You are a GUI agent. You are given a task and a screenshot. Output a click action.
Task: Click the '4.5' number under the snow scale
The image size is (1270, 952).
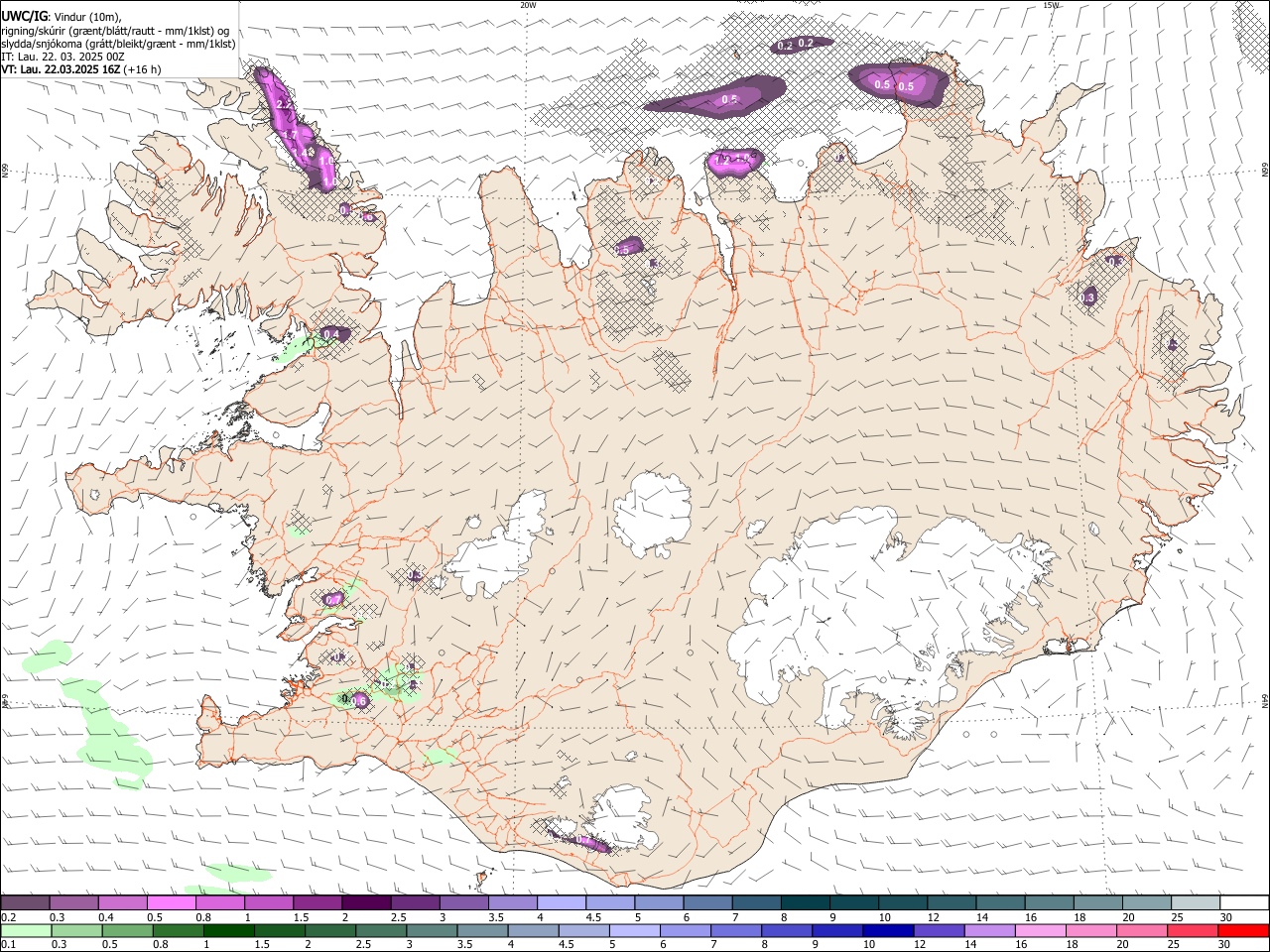click(593, 917)
